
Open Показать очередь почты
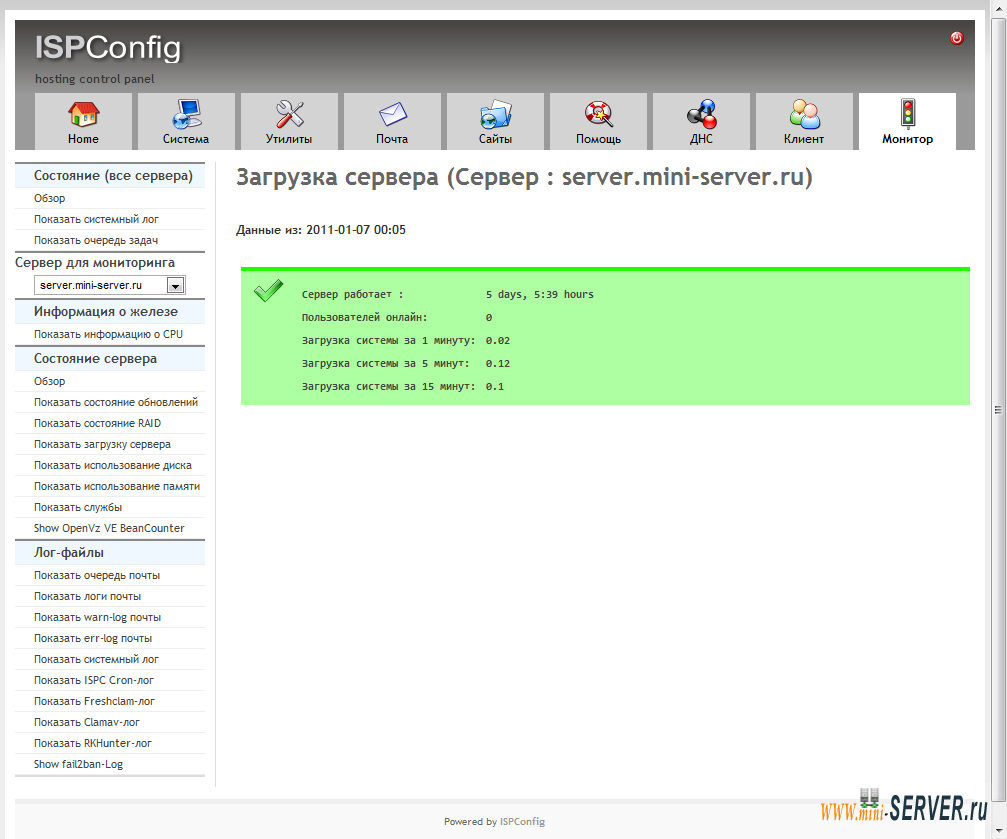click(x=97, y=576)
